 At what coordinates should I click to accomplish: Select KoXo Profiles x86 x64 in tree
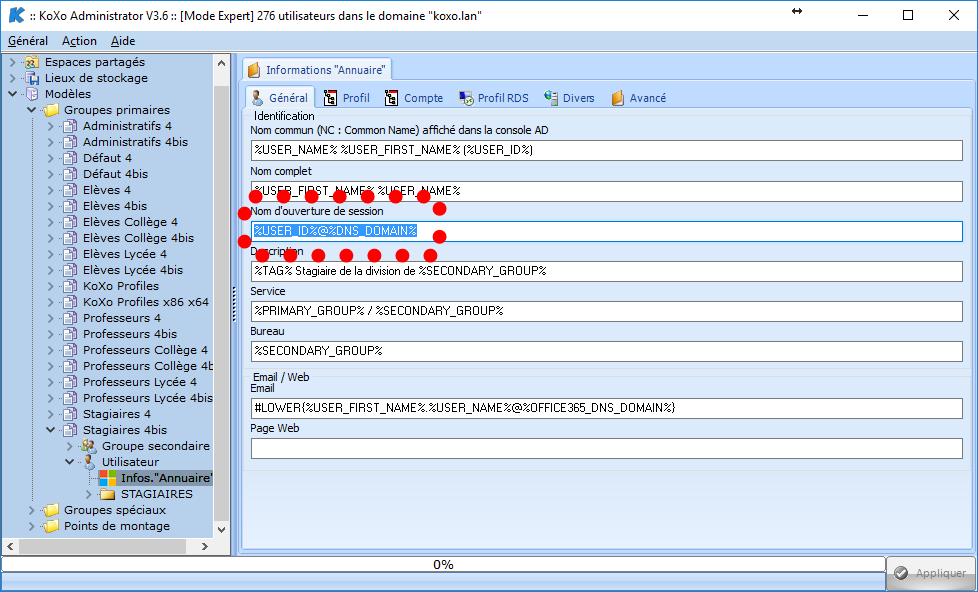pyautogui.click(x=146, y=303)
